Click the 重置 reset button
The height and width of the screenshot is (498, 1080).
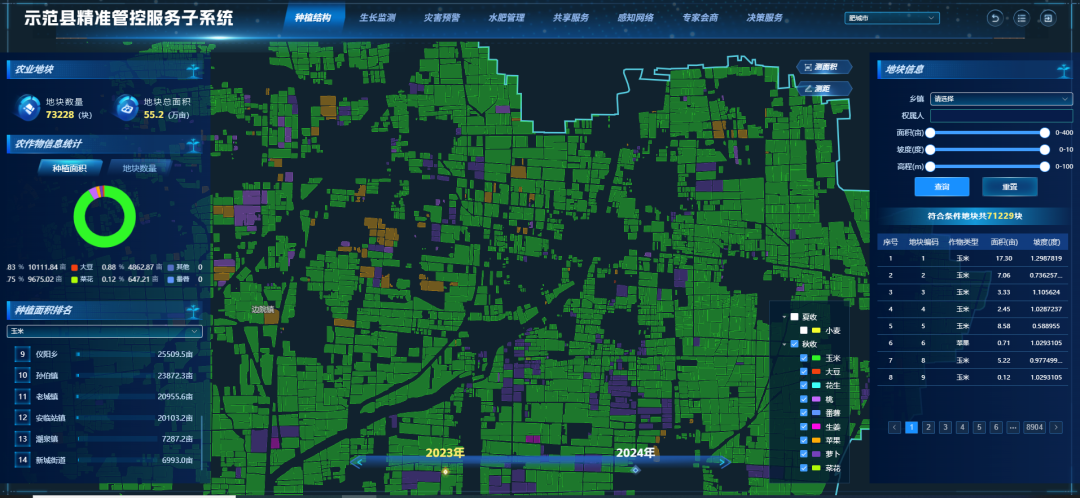(x=1009, y=187)
